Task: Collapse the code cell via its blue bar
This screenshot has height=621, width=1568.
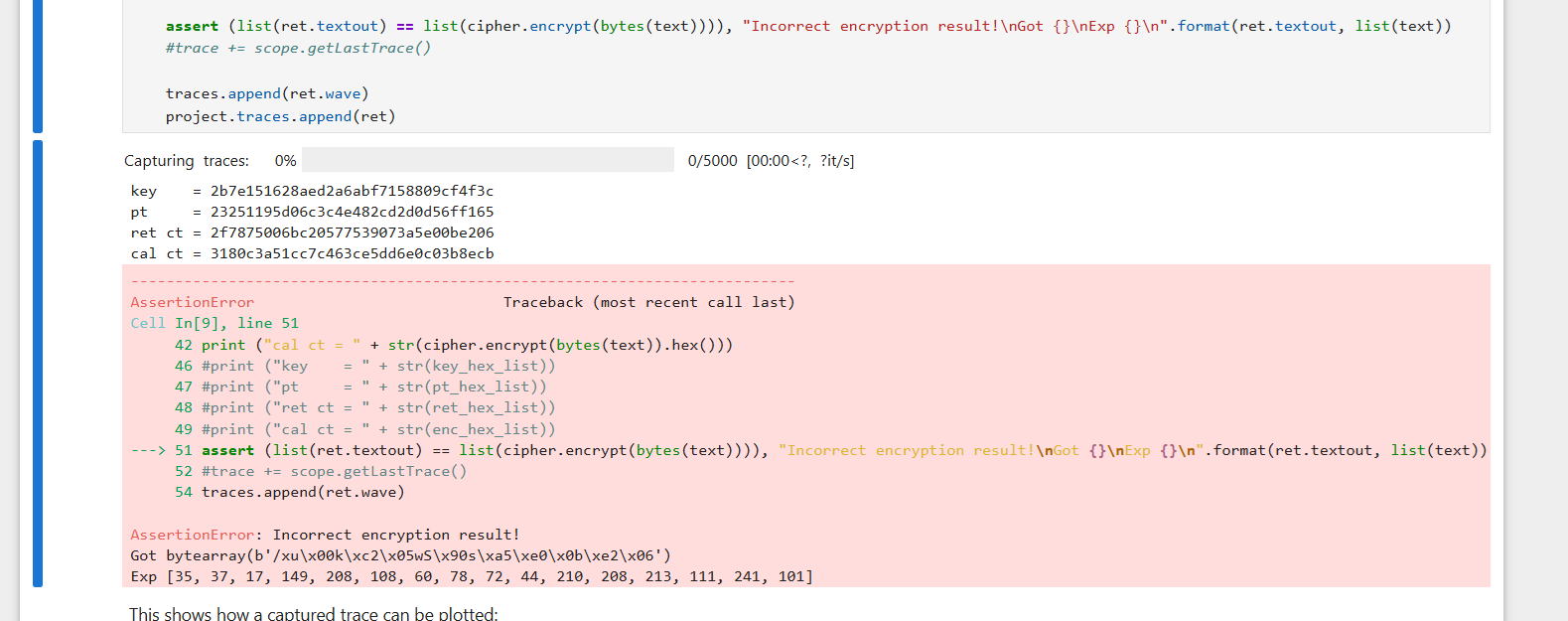Action: (38, 66)
